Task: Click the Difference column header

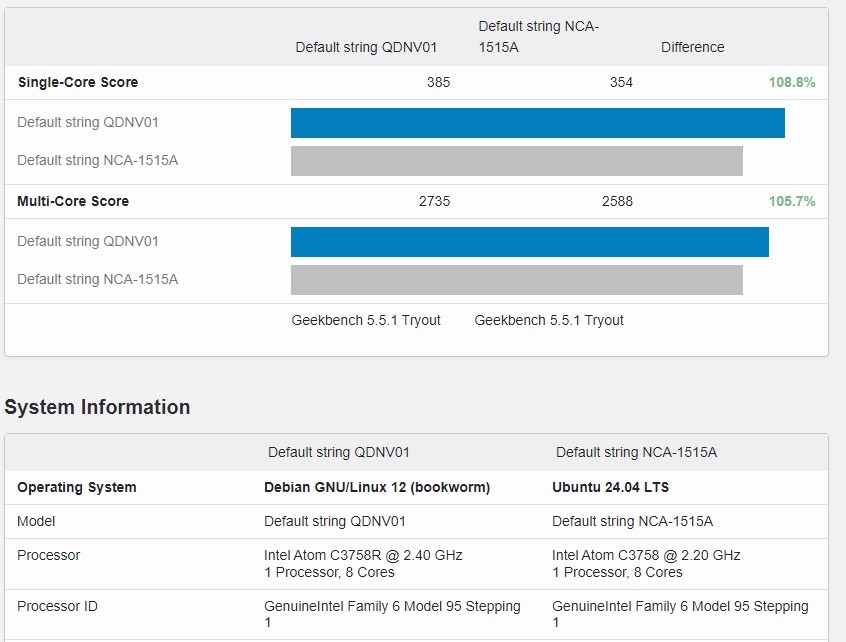Action: 692,48
